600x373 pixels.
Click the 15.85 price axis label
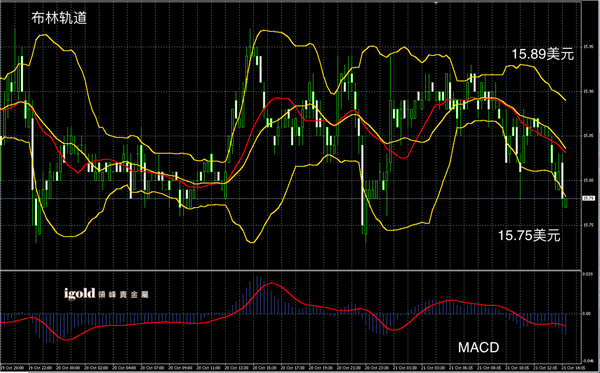[x=588, y=136]
